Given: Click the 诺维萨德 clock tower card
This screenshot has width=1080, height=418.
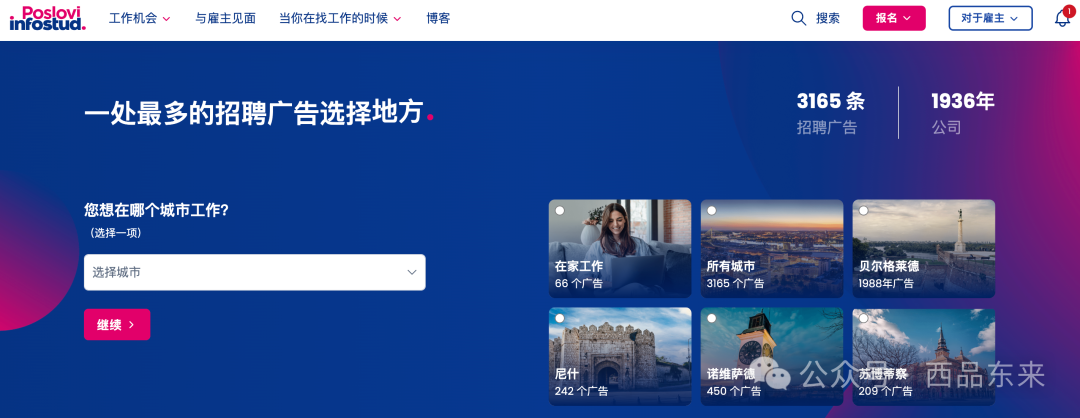Looking at the screenshot, I should [x=771, y=356].
